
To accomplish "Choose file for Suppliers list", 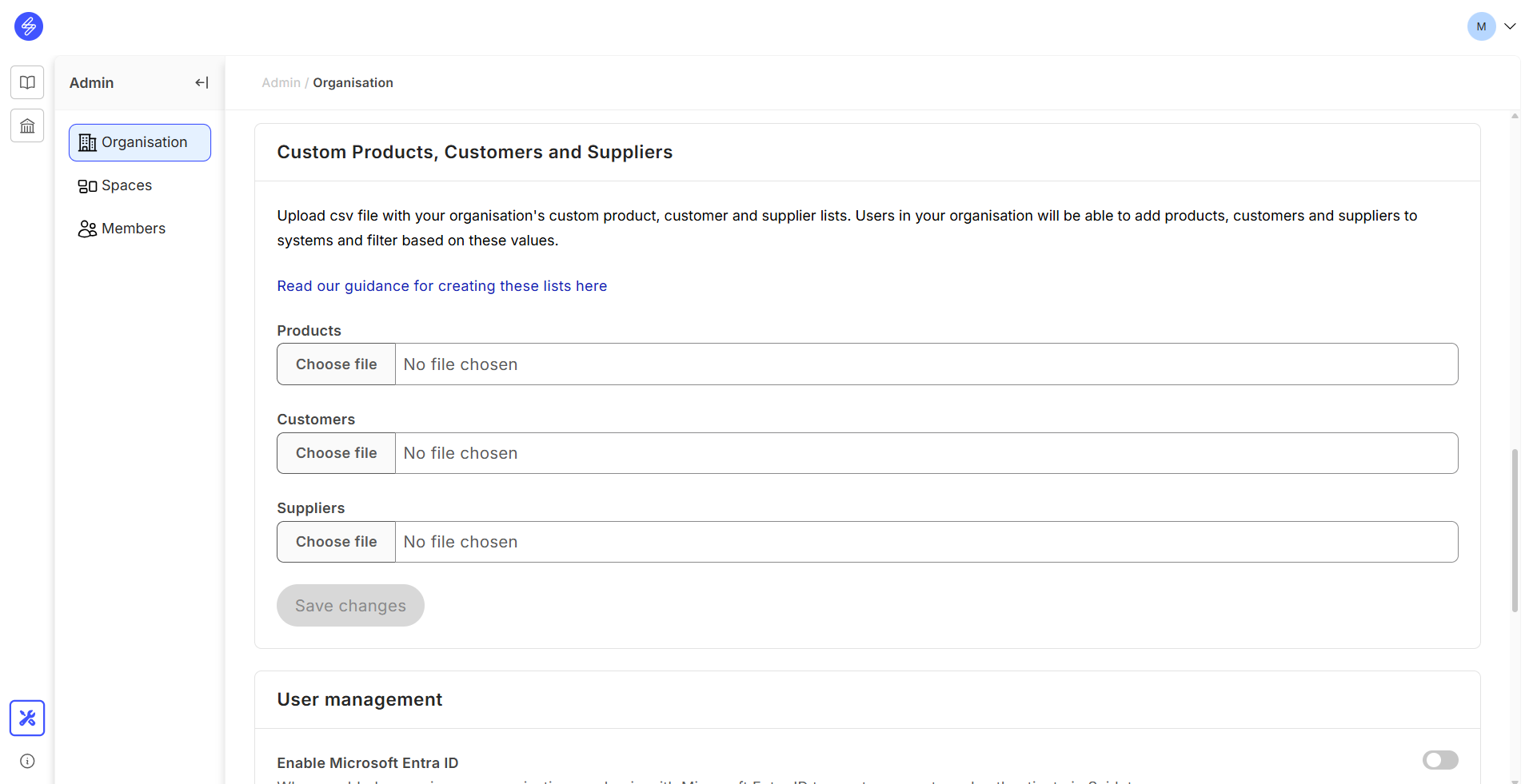I will 336,542.
